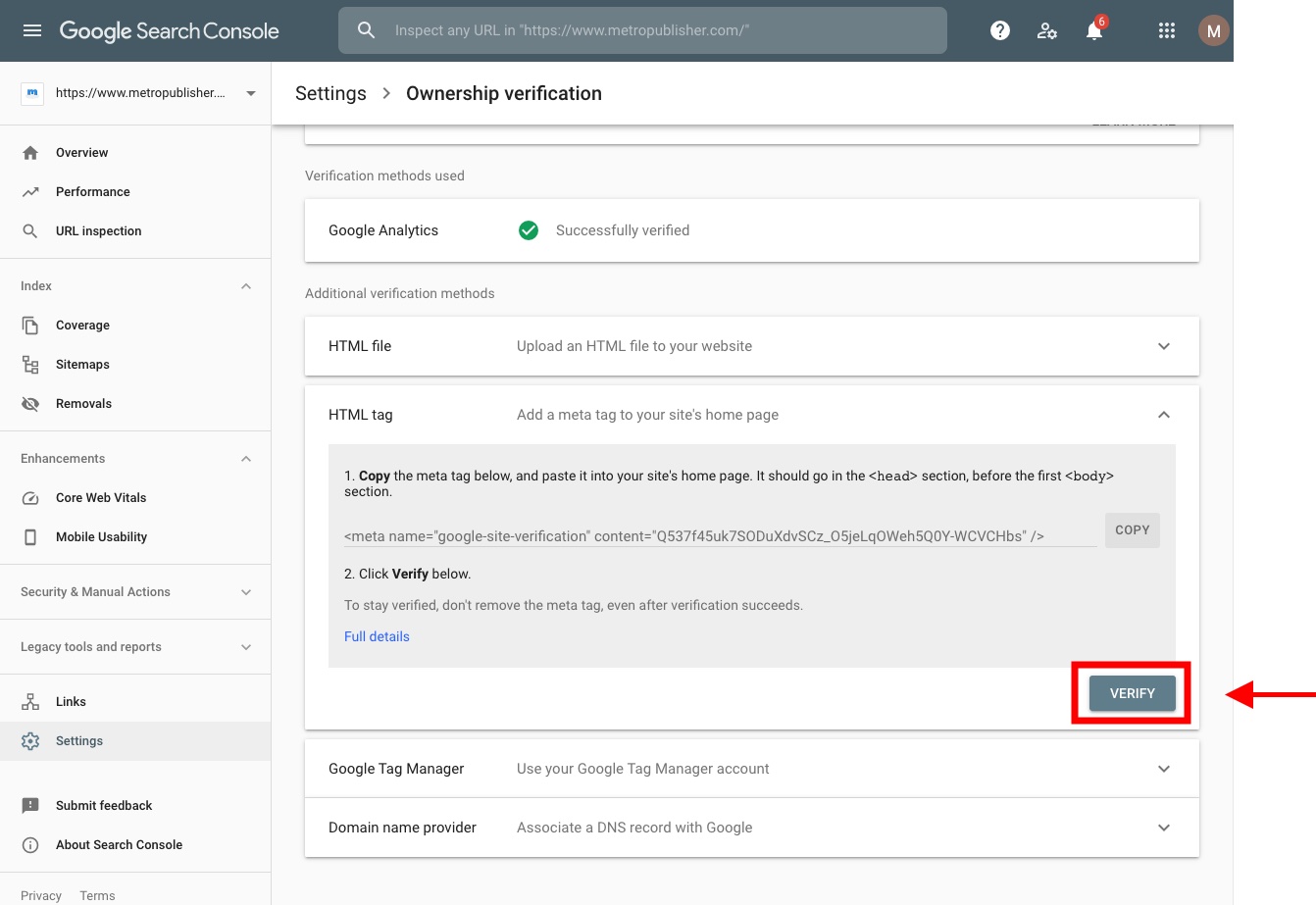
Task: Click the Inspect any URL search field
Action: (x=642, y=30)
